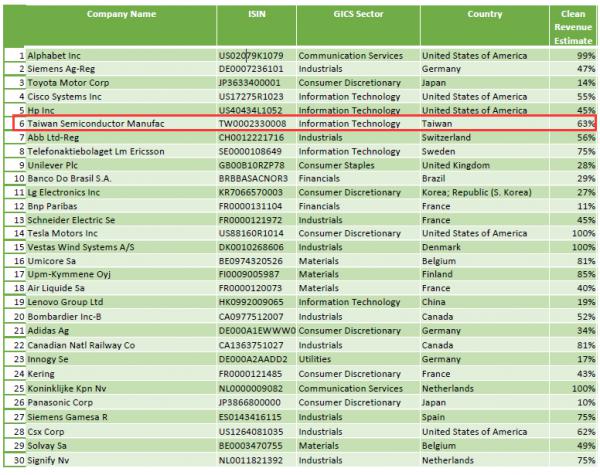Click Korea; Republic (S. Korea) cell

pos(484,192)
